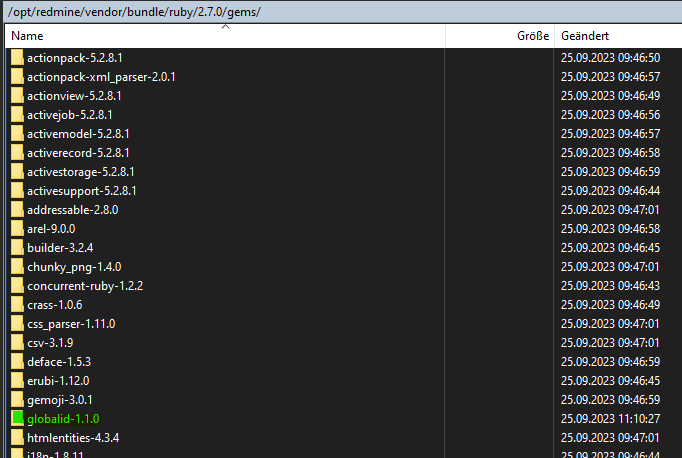The height and width of the screenshot is (458, 682).
Task: Click the gemoji-3.0.1 folder icon
Action: pos(17,400)
